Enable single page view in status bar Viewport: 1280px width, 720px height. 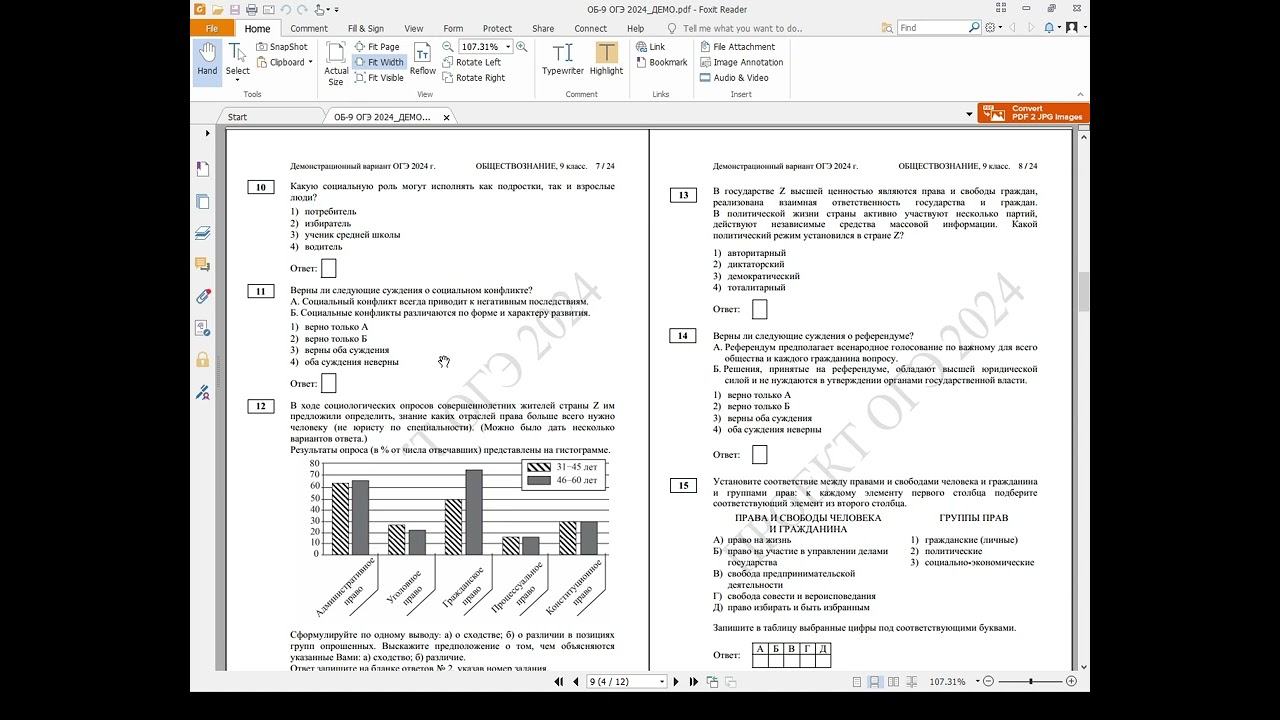click(x=857, y=682)
